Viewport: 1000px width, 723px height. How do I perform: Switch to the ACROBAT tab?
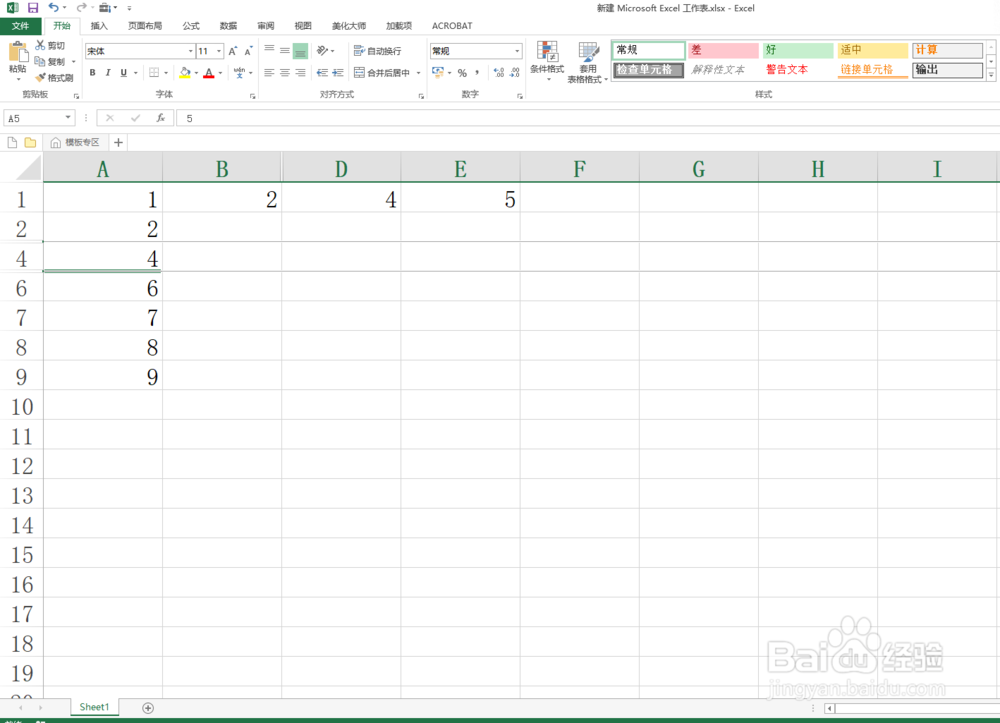[452, 26]
